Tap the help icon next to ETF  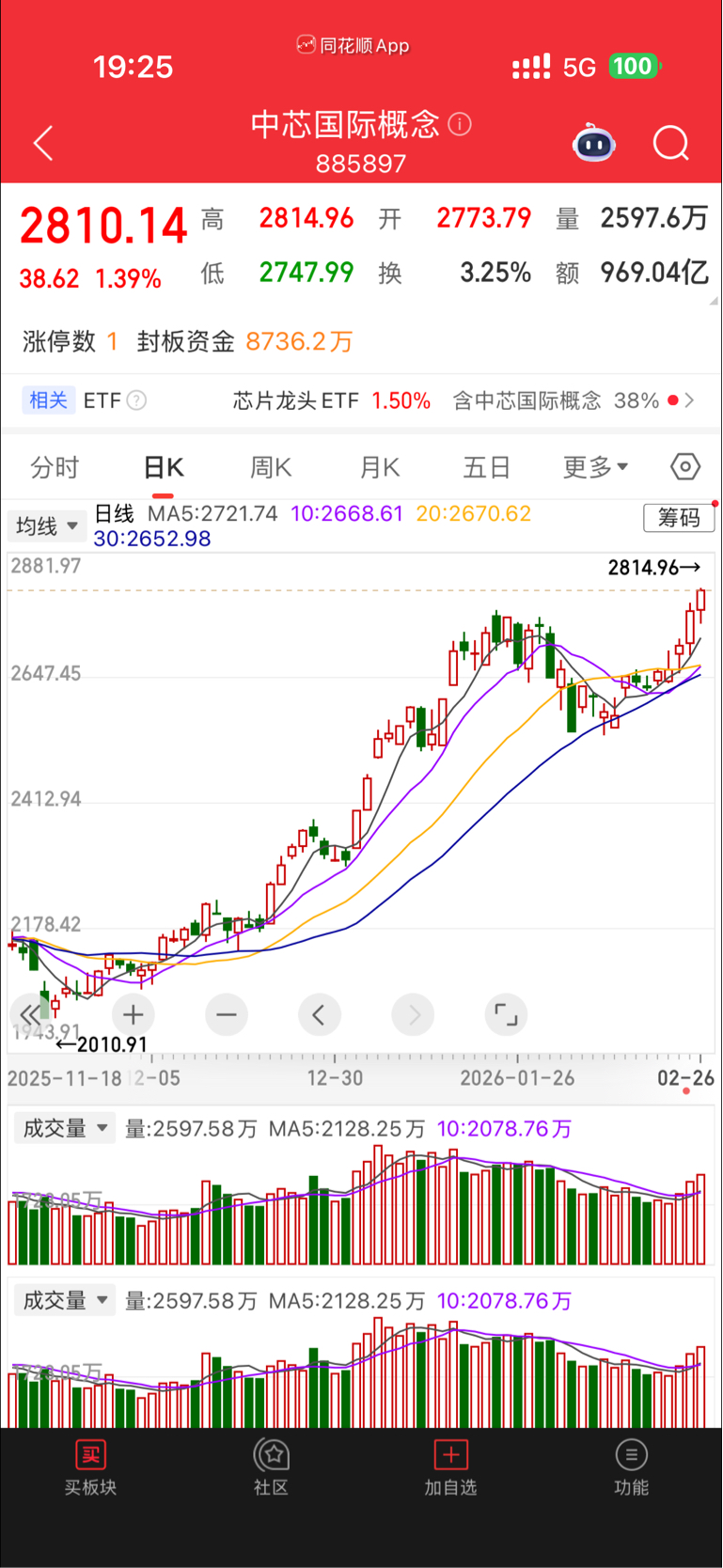136,400
